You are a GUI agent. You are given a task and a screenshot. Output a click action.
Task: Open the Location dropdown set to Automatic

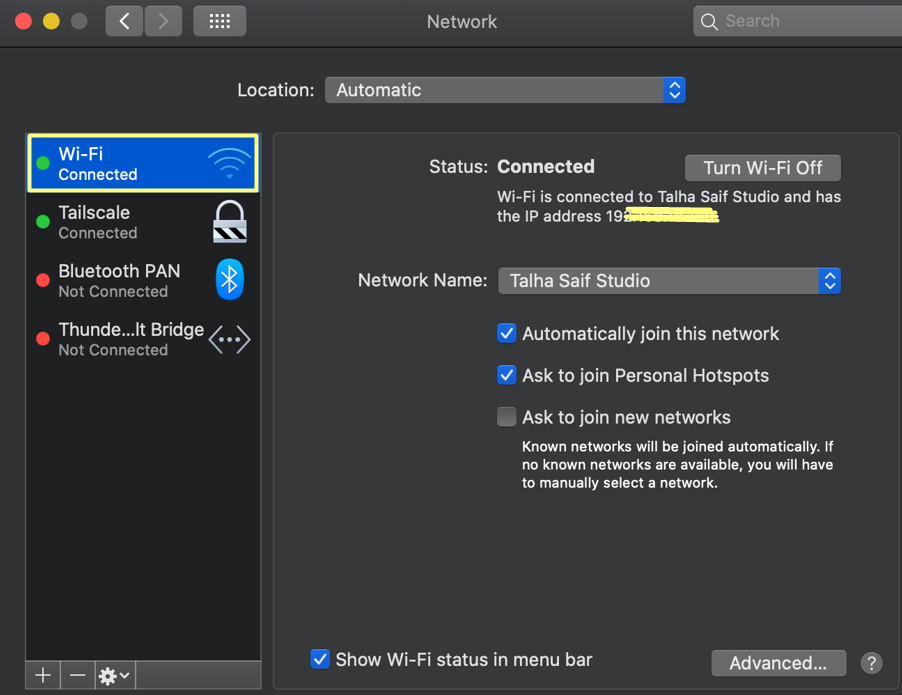[505, 90]
